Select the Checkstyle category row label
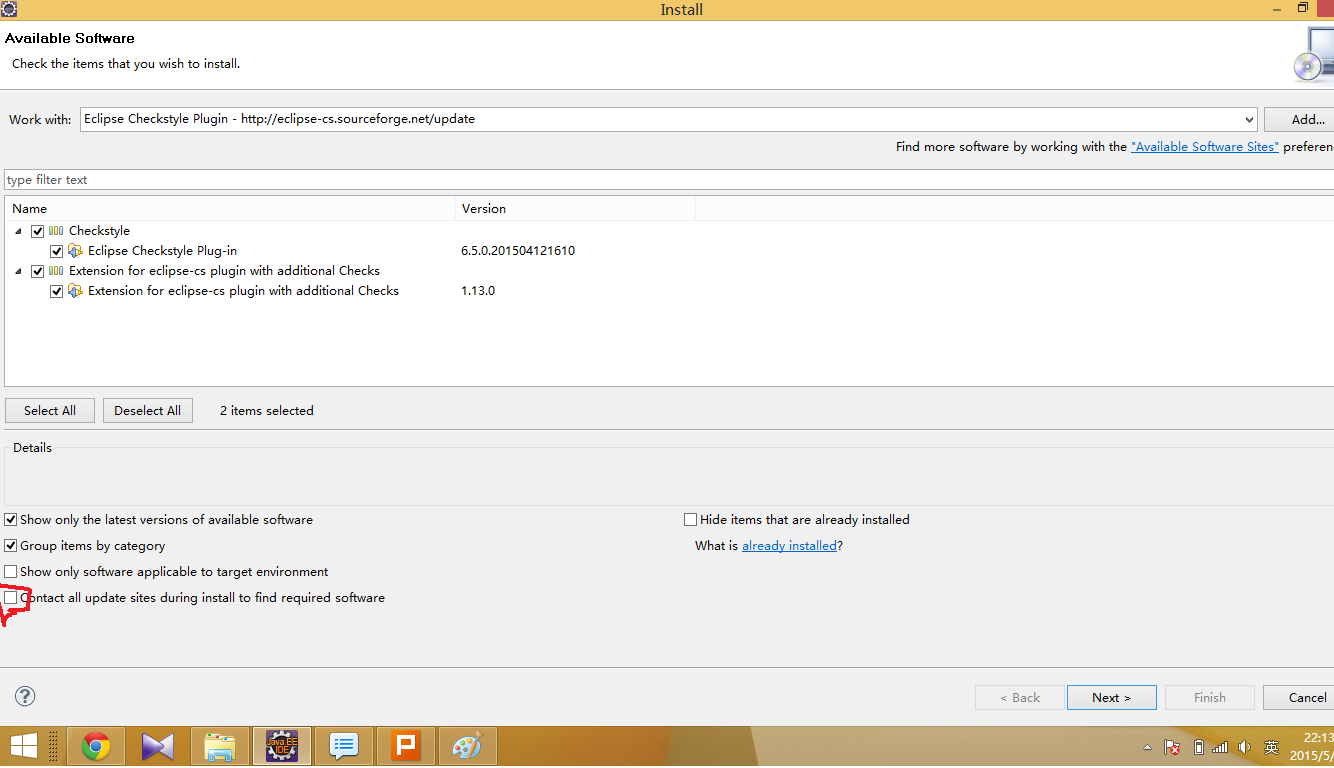Image resolution: width=1334 pixels, height=768 pixels. point(99,231)
